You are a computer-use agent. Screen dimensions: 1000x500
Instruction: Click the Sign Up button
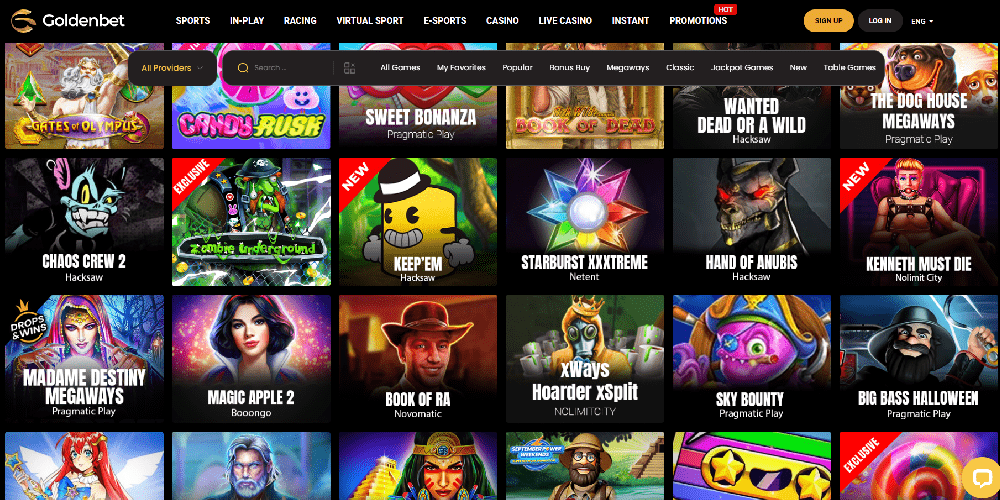coord(828,20)
